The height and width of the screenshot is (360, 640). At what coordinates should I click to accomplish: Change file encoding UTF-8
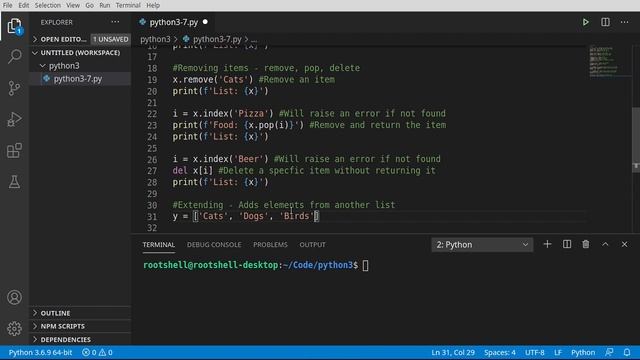[x=534, y=352]
